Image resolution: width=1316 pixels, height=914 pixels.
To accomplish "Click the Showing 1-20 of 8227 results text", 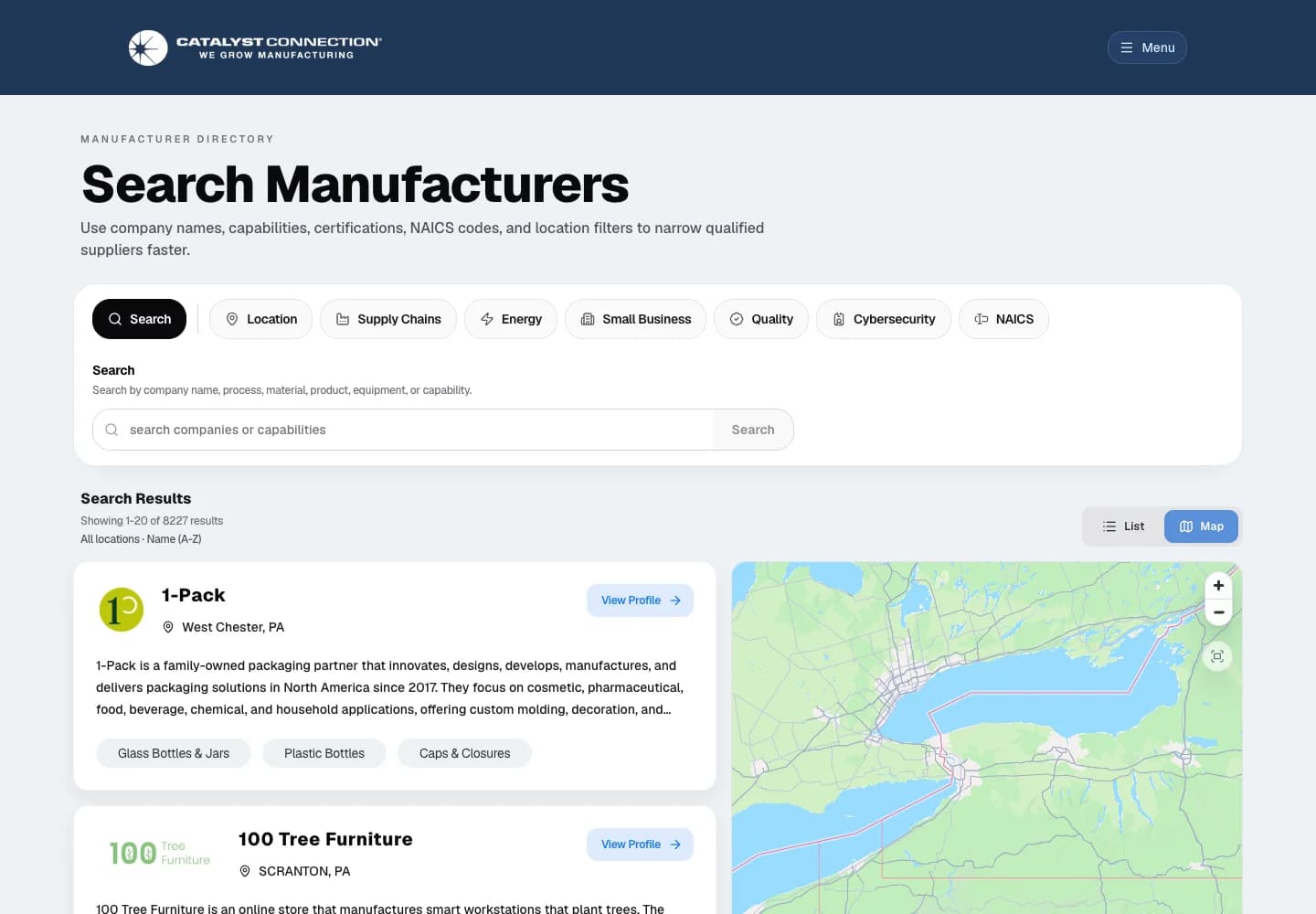I will pyautogui.click(x=152, y=521).
